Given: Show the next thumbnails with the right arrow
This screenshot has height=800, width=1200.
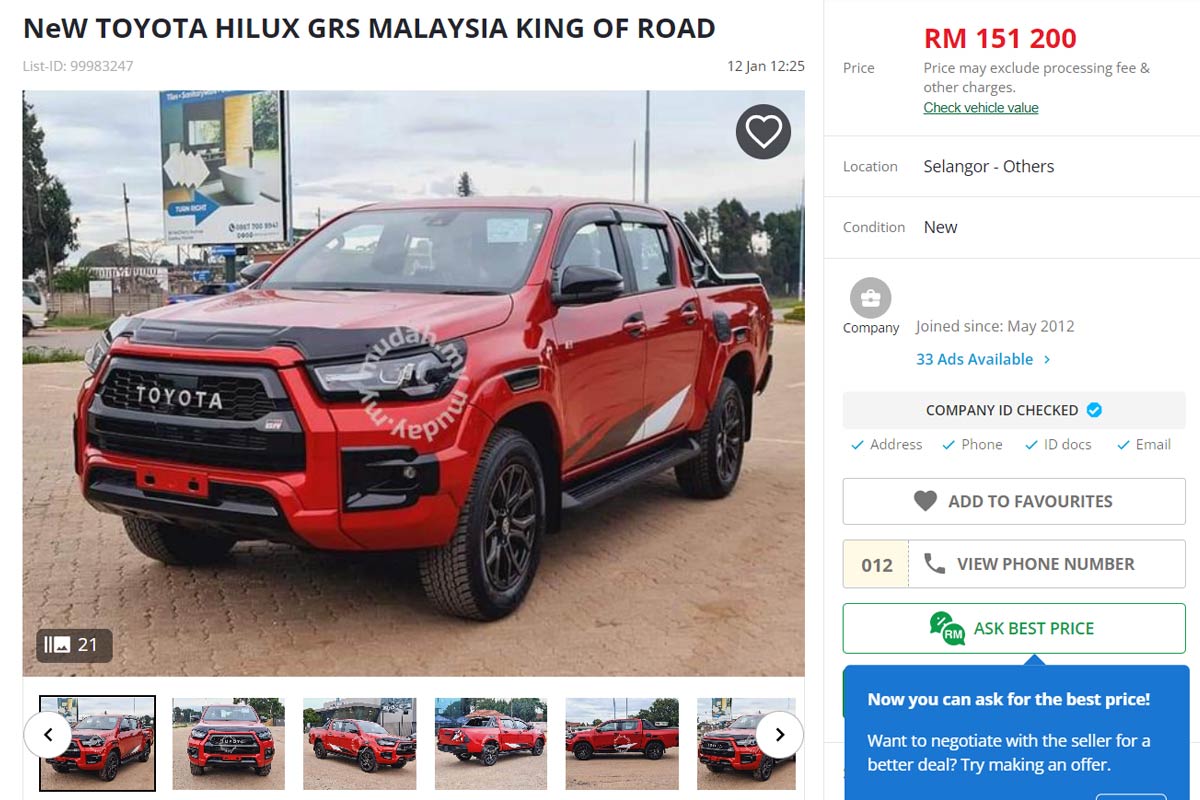Looking at the screenshot, I should coord(779,735).
